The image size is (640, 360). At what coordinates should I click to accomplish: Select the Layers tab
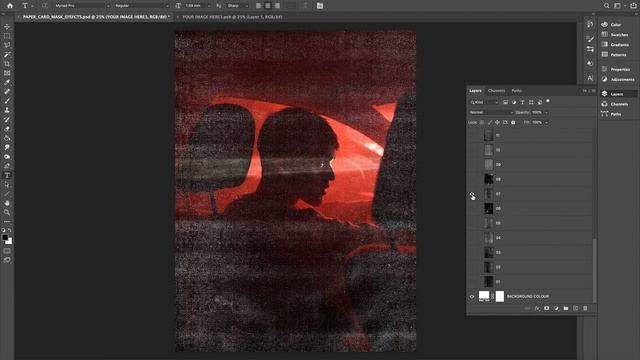476,91
